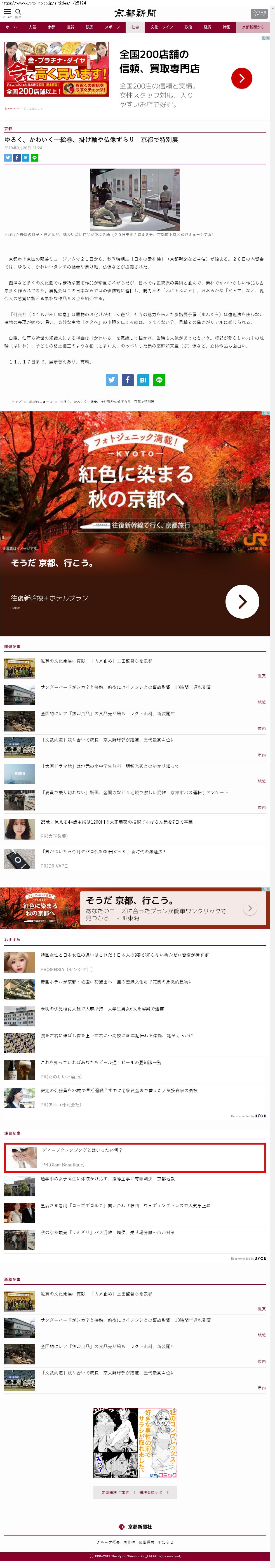Viewport: 275px width, 1568px height.
Task: Click the museum exhibit photo in the article
Action: (135, 200)
